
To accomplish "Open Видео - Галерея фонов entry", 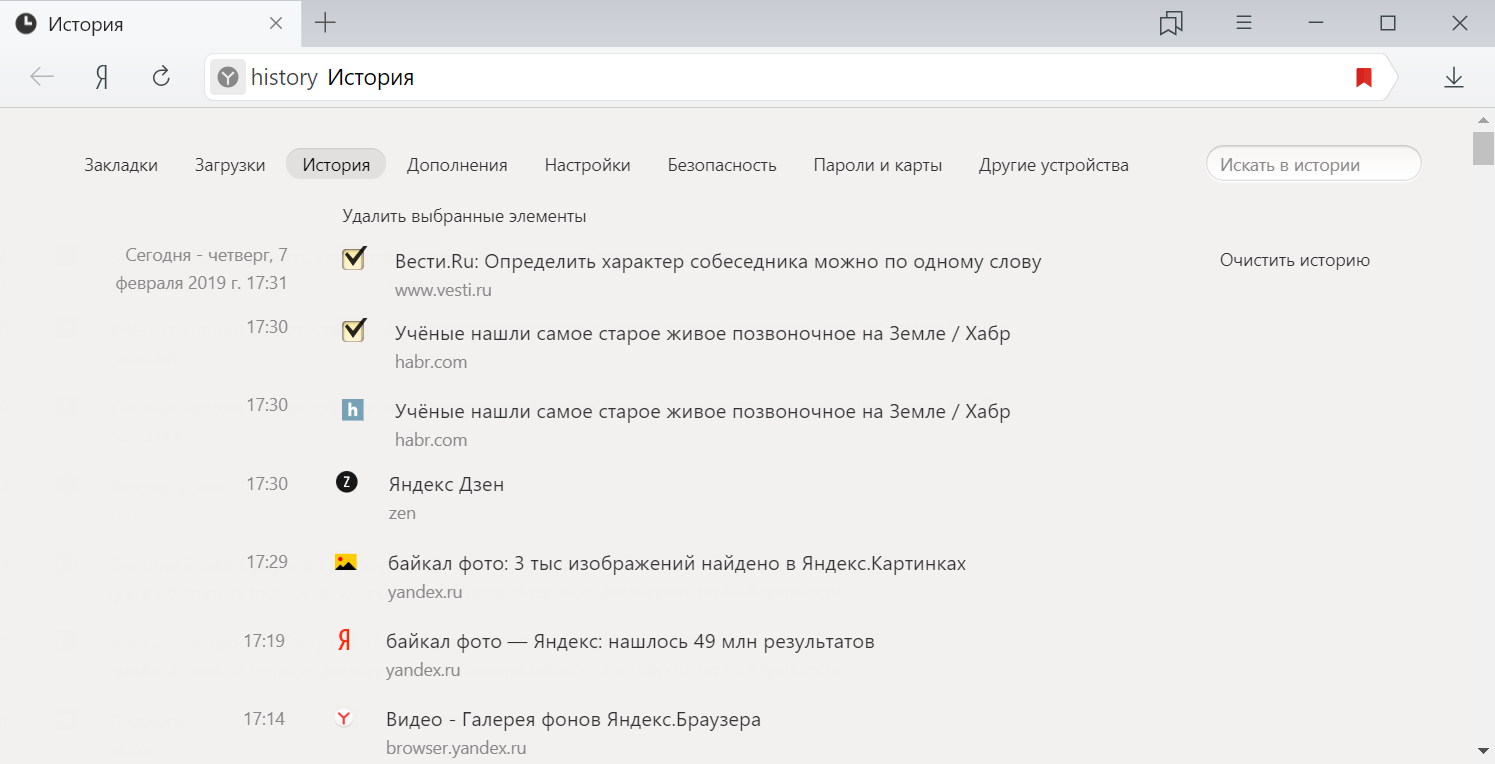I will click(x=573, y=719).
